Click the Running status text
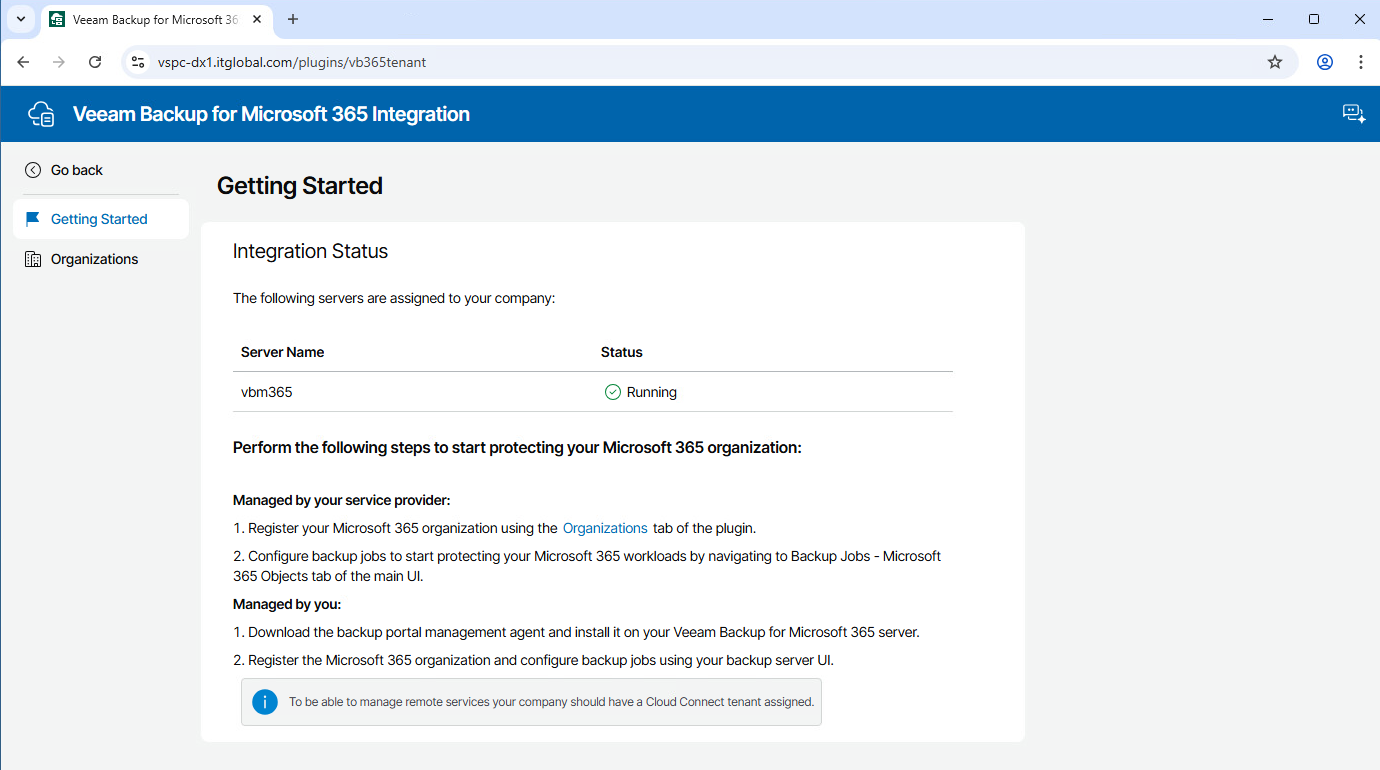This screenshot has height=770, width=1380. point(652,392)
